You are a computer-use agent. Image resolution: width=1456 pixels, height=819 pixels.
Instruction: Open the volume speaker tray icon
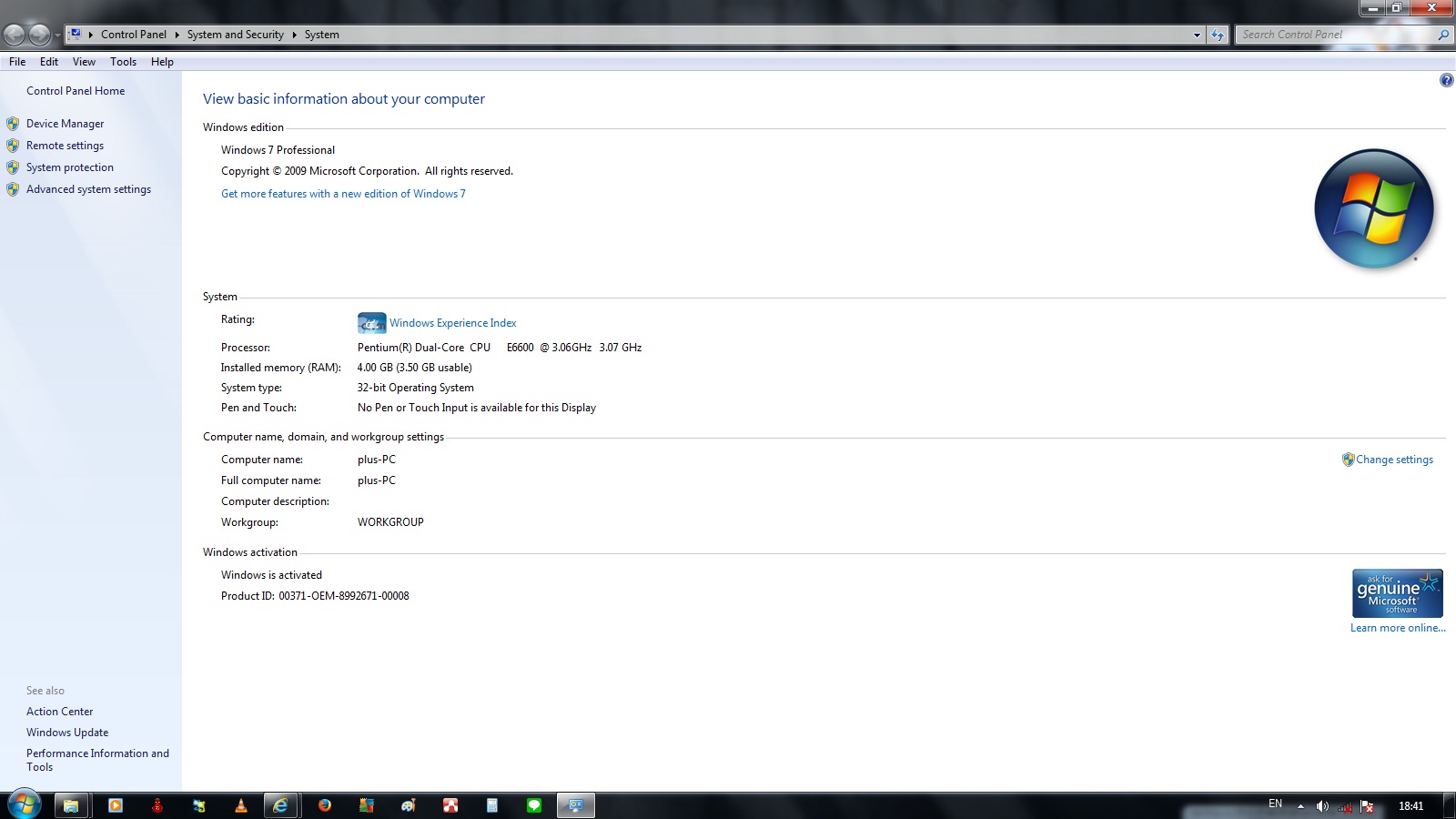point(1322,806)
